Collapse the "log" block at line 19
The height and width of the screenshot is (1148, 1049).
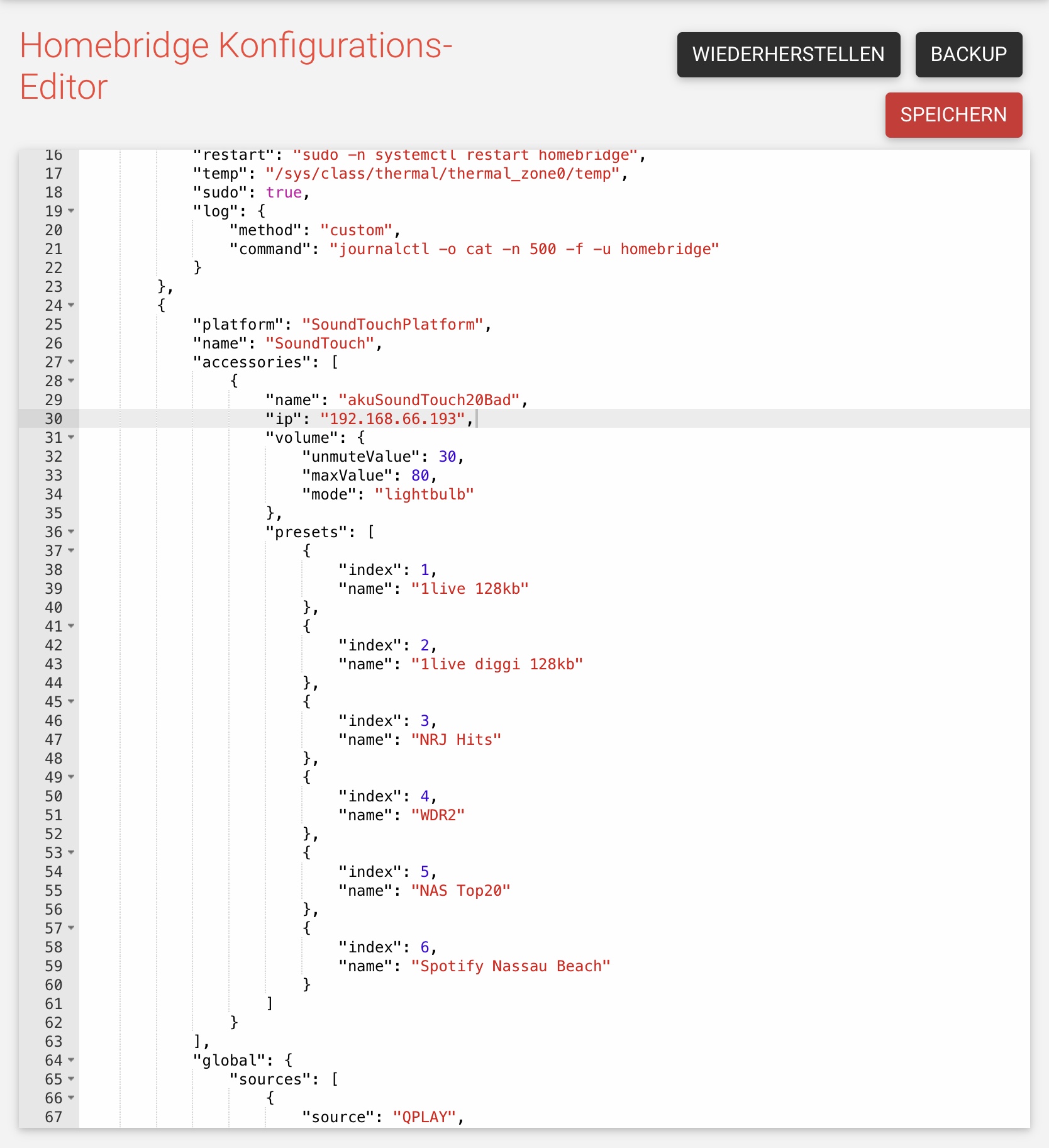pos(71,211)
